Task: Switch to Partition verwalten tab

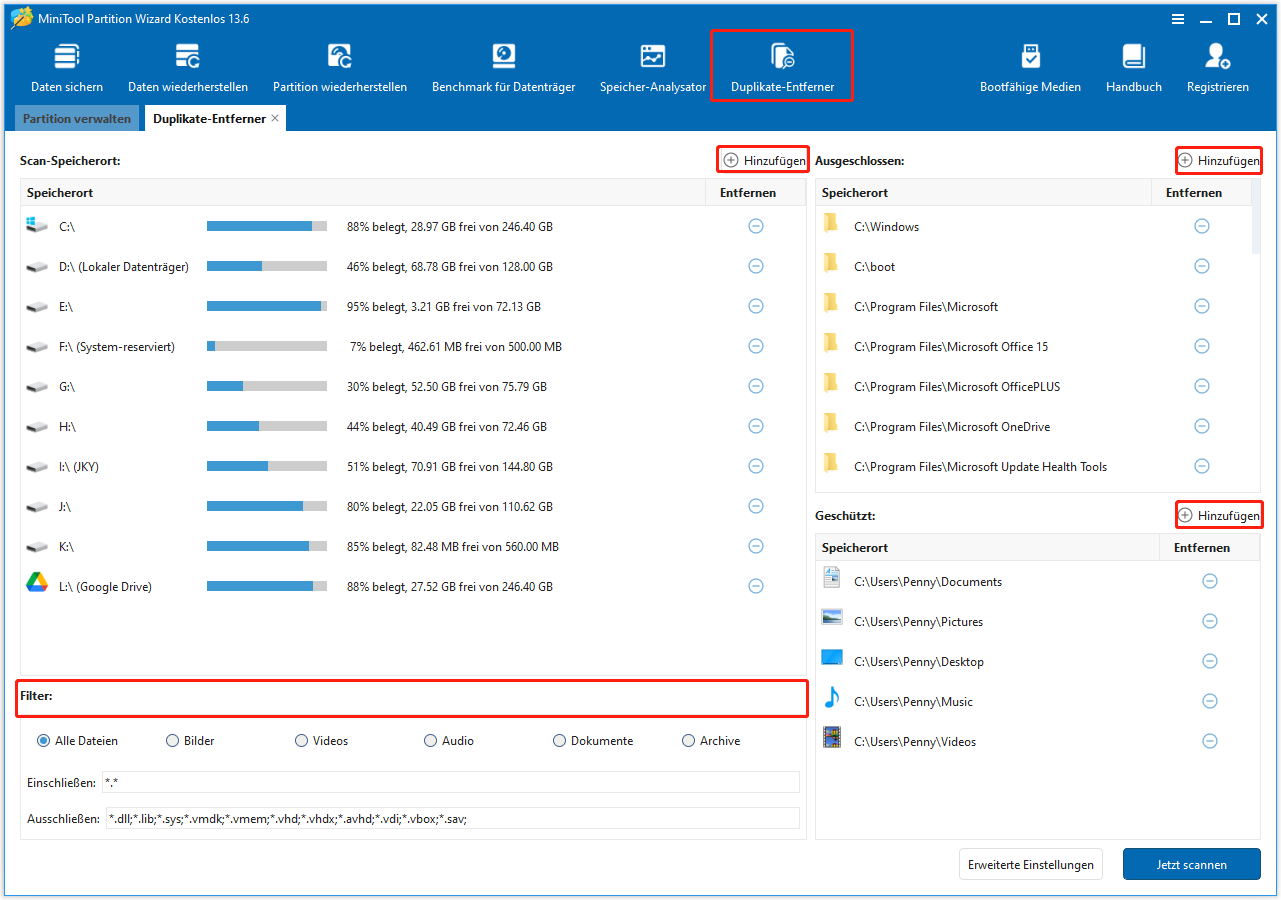Action: 77,118
